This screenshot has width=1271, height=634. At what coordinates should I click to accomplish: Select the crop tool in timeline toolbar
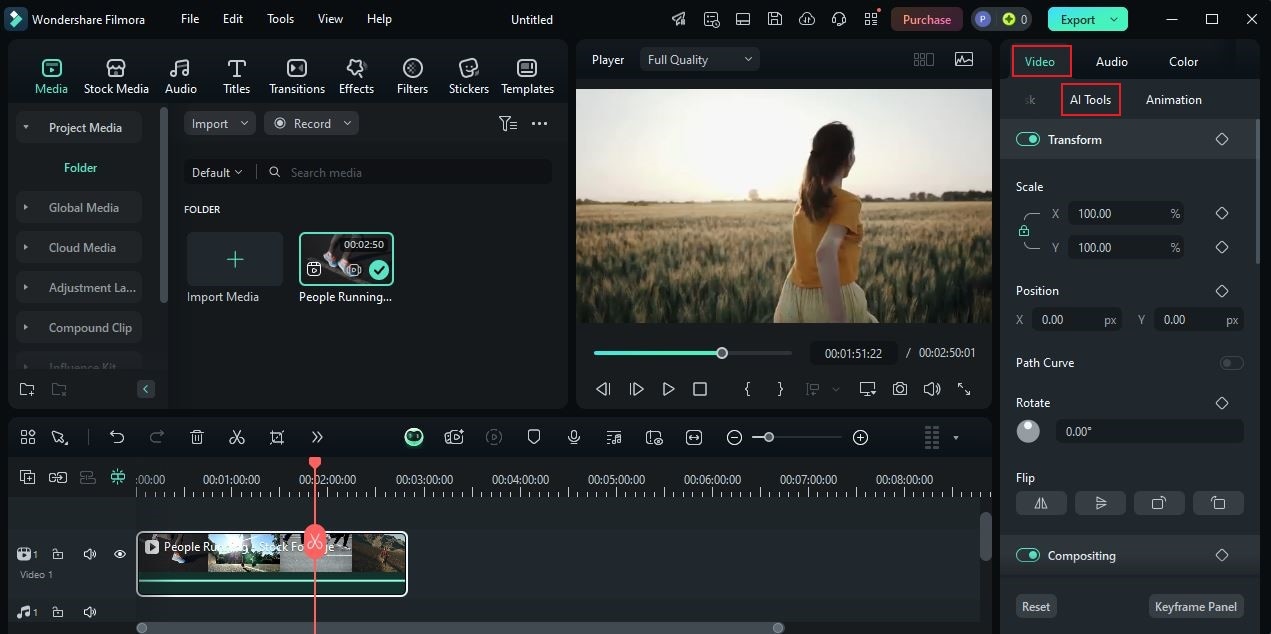[x=277, y=437]
